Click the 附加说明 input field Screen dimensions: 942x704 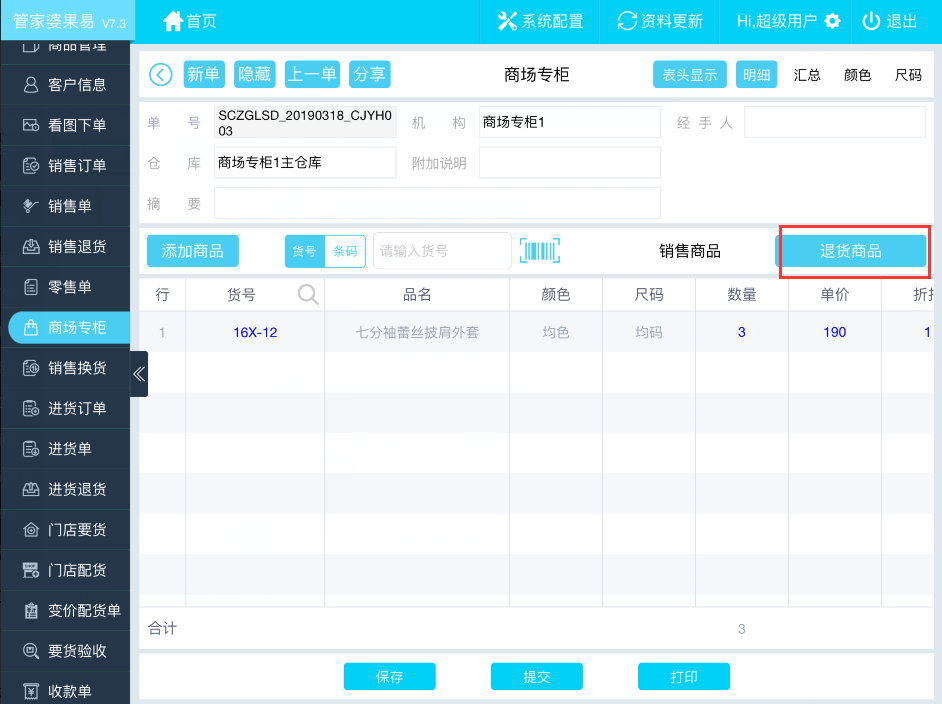[x=570, y=162]
